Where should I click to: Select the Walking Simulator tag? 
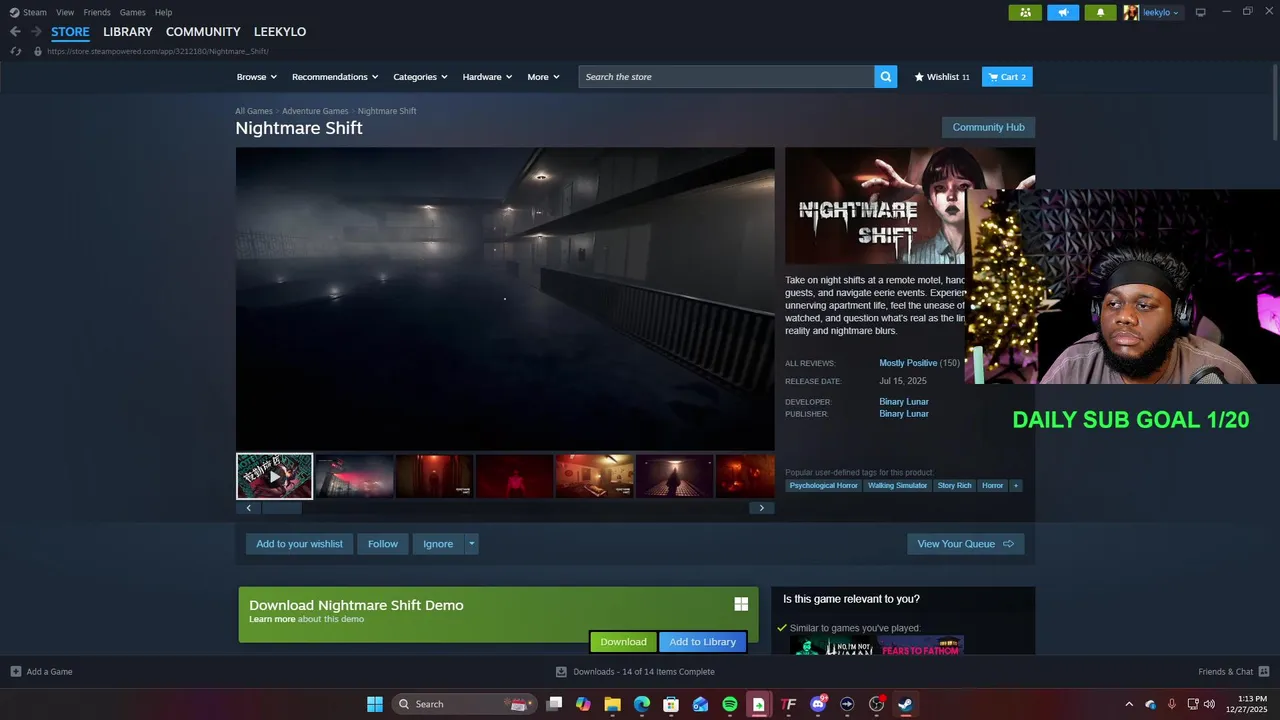pos(897,486)
